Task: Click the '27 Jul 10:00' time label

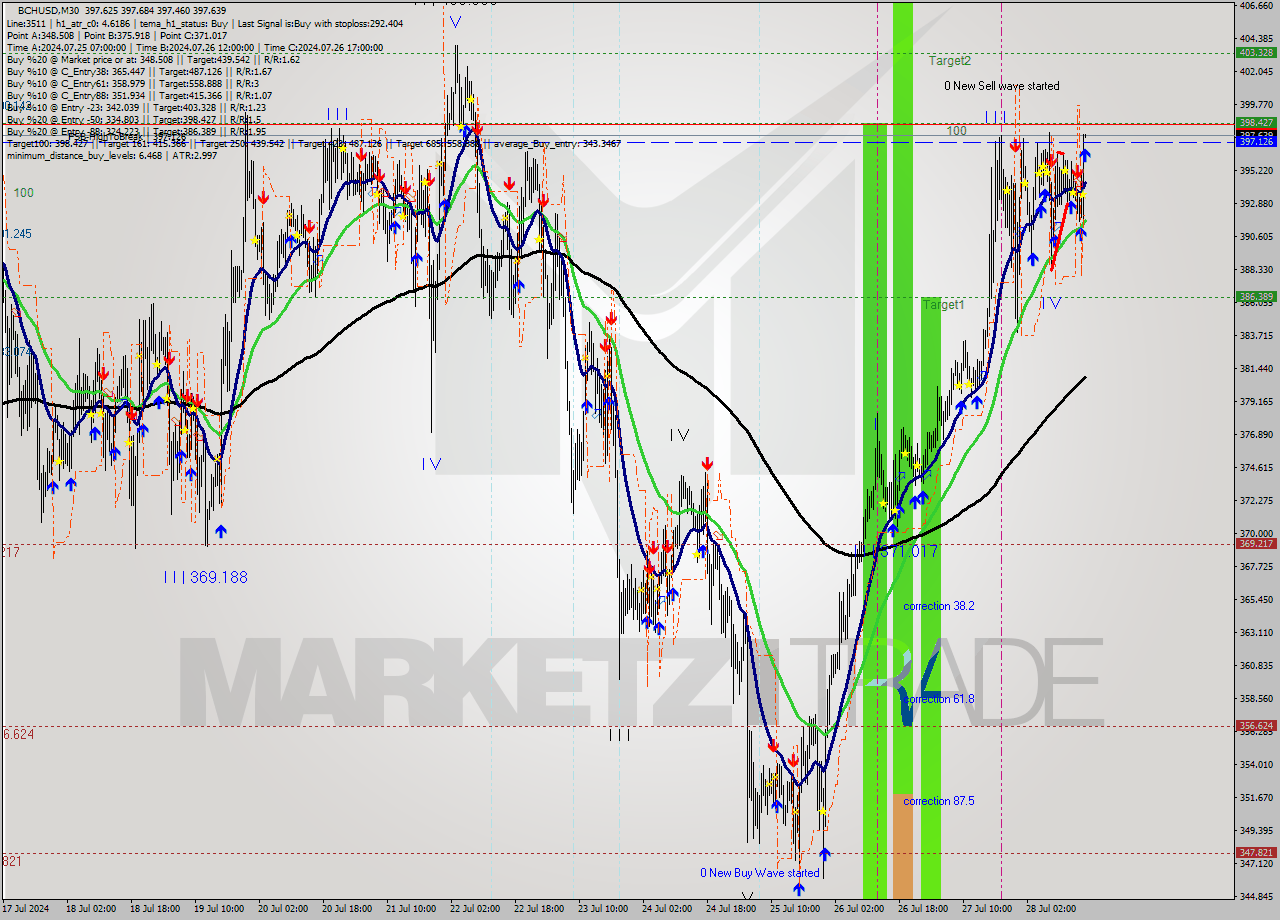Action: pos(987,909)
